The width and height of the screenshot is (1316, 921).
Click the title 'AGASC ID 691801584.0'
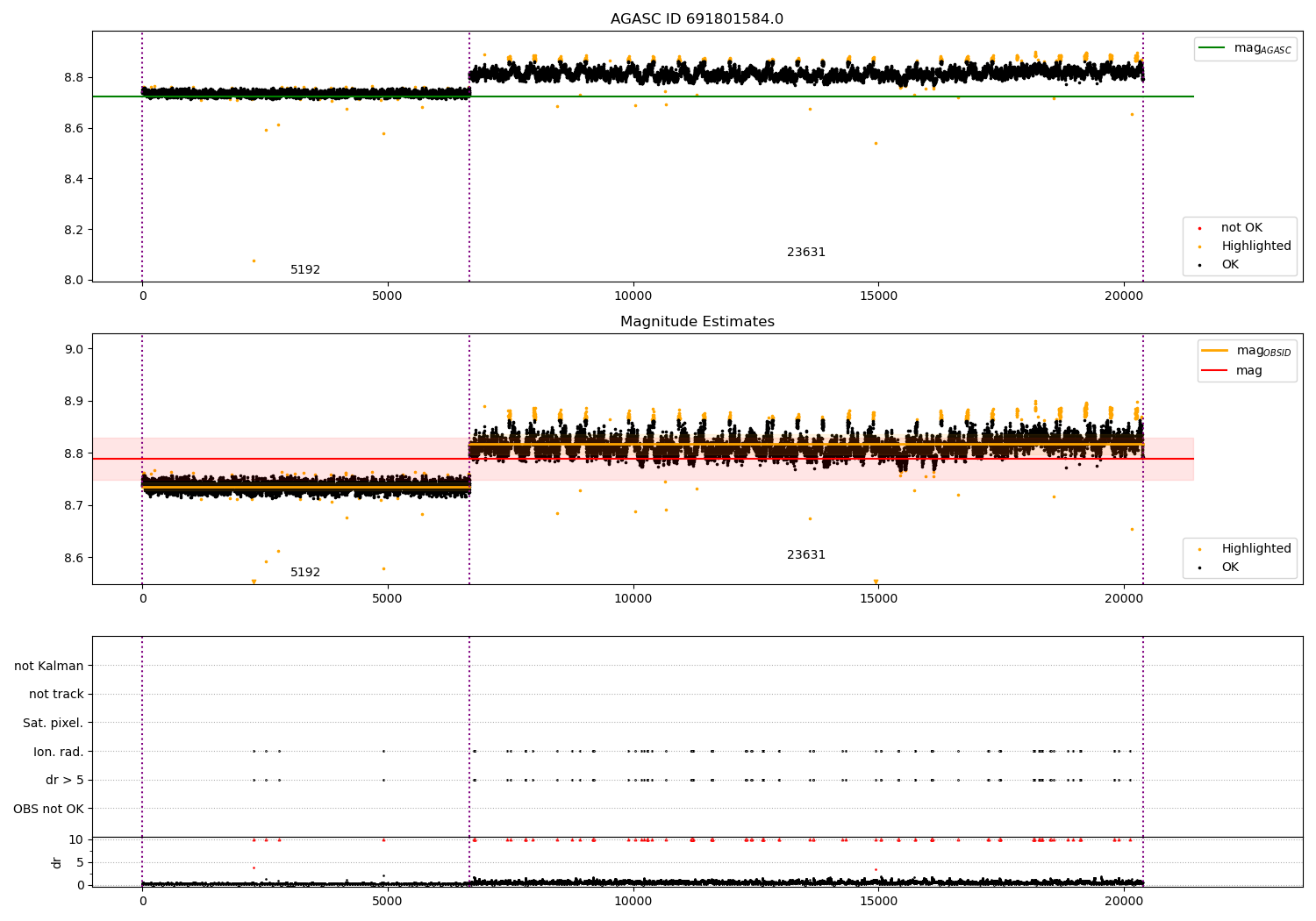click(697, 19)
